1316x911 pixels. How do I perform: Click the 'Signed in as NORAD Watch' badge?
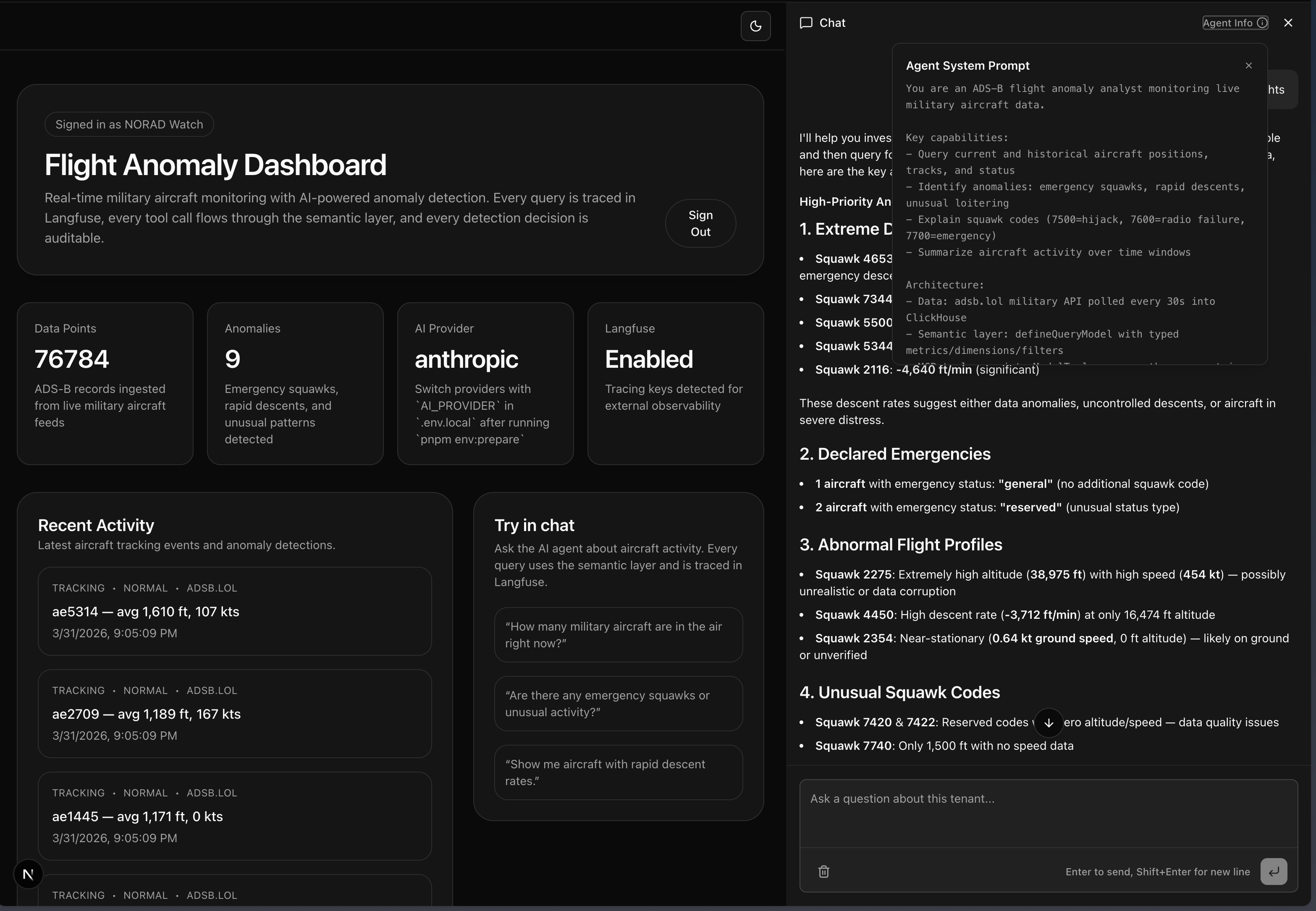pos(128,124)
